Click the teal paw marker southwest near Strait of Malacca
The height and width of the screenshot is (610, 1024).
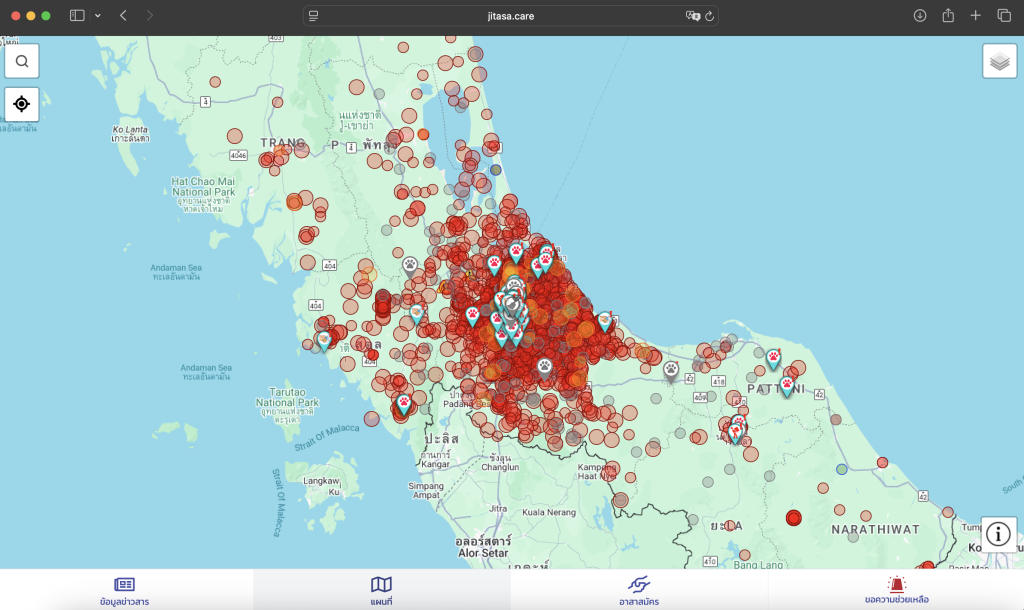tap(404, 403)
